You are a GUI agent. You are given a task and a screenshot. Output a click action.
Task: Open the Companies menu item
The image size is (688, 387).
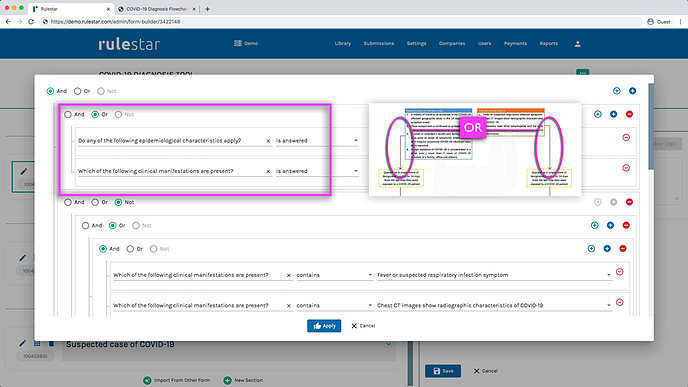452,43
